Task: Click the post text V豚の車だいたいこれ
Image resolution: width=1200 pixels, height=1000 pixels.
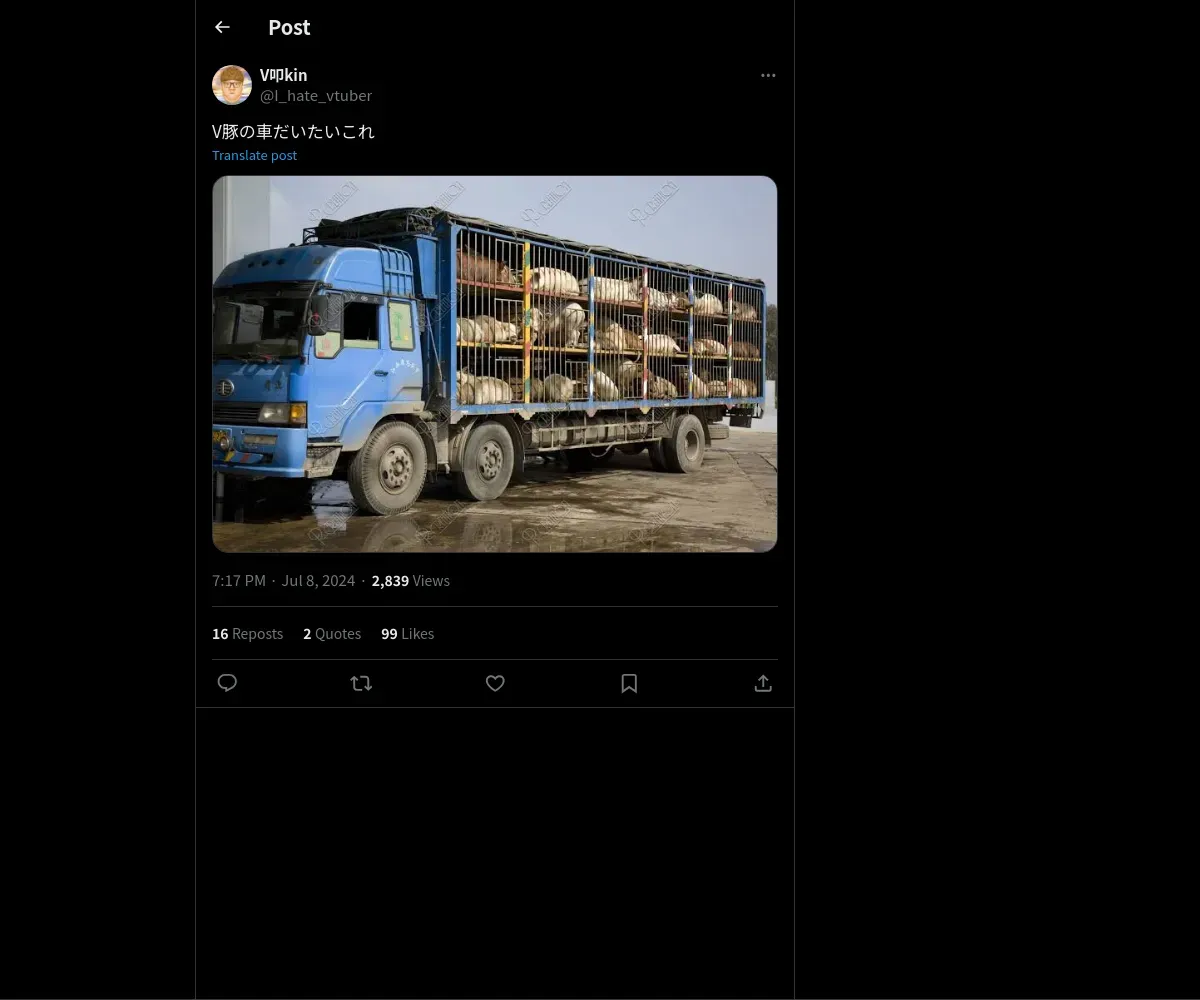Action: point(293,131)
